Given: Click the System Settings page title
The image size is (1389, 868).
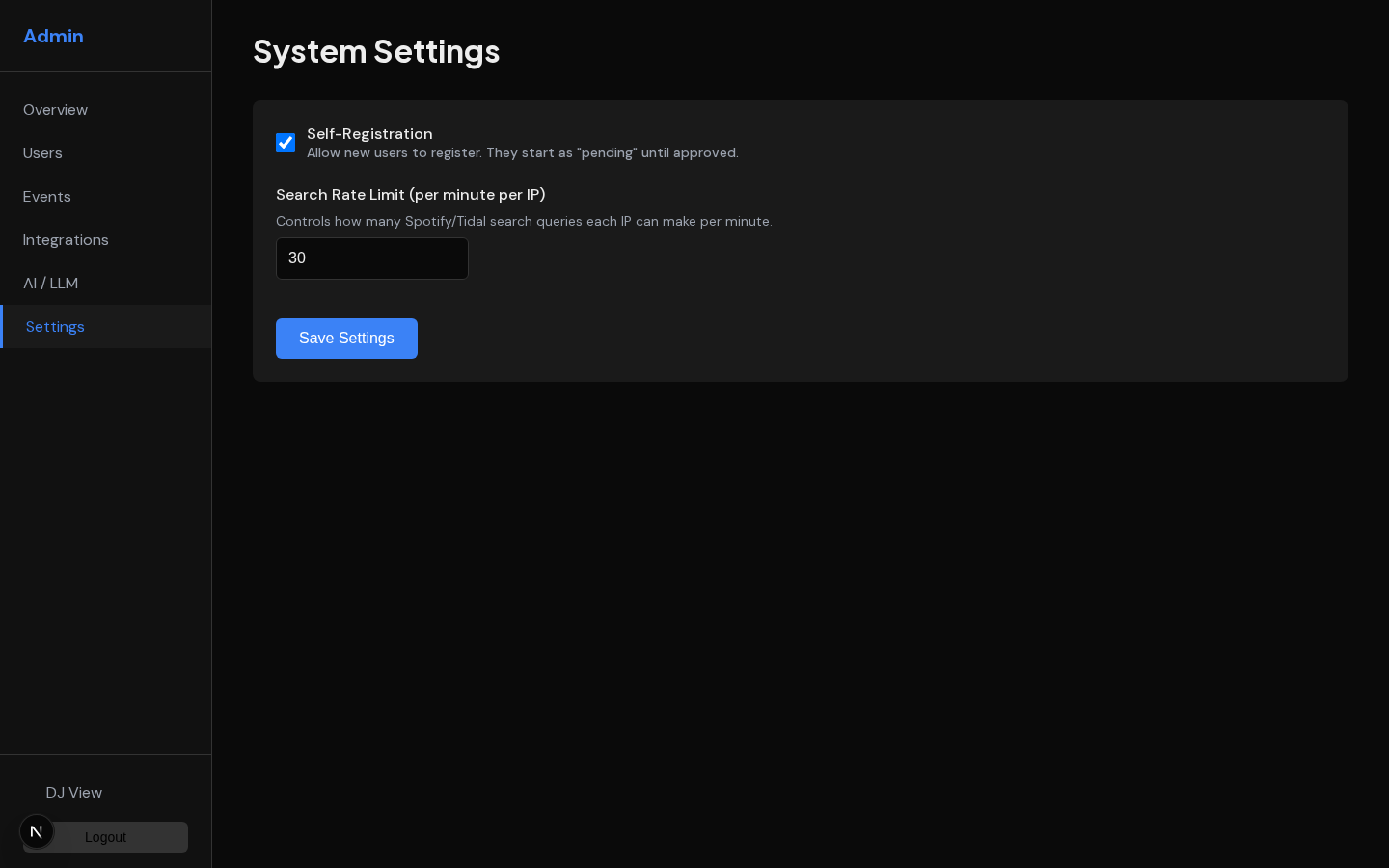Looking at the screenshot, I should [x=376, y=51].
